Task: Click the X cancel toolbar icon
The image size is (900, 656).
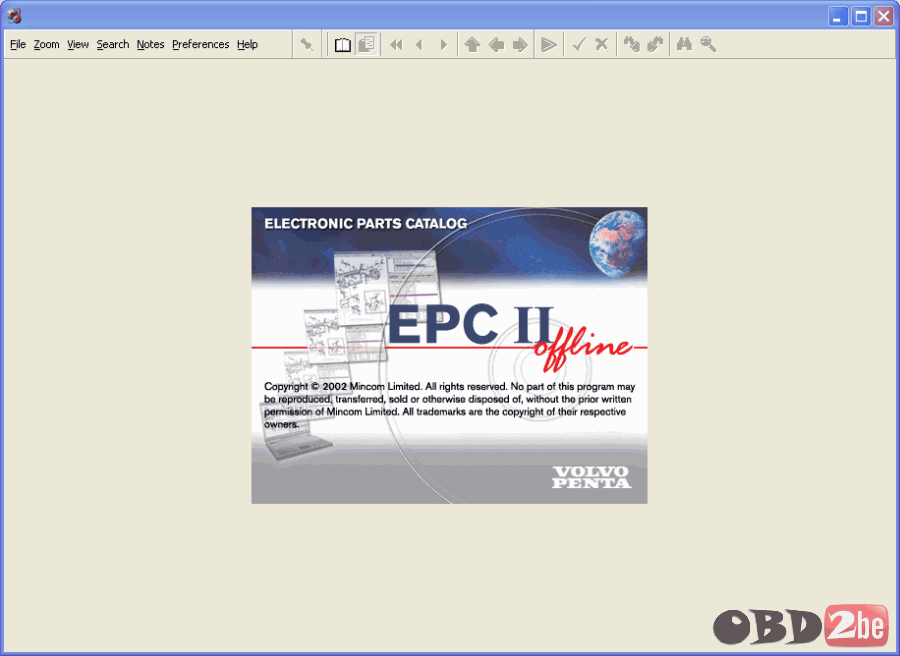Action: (602, 44)
